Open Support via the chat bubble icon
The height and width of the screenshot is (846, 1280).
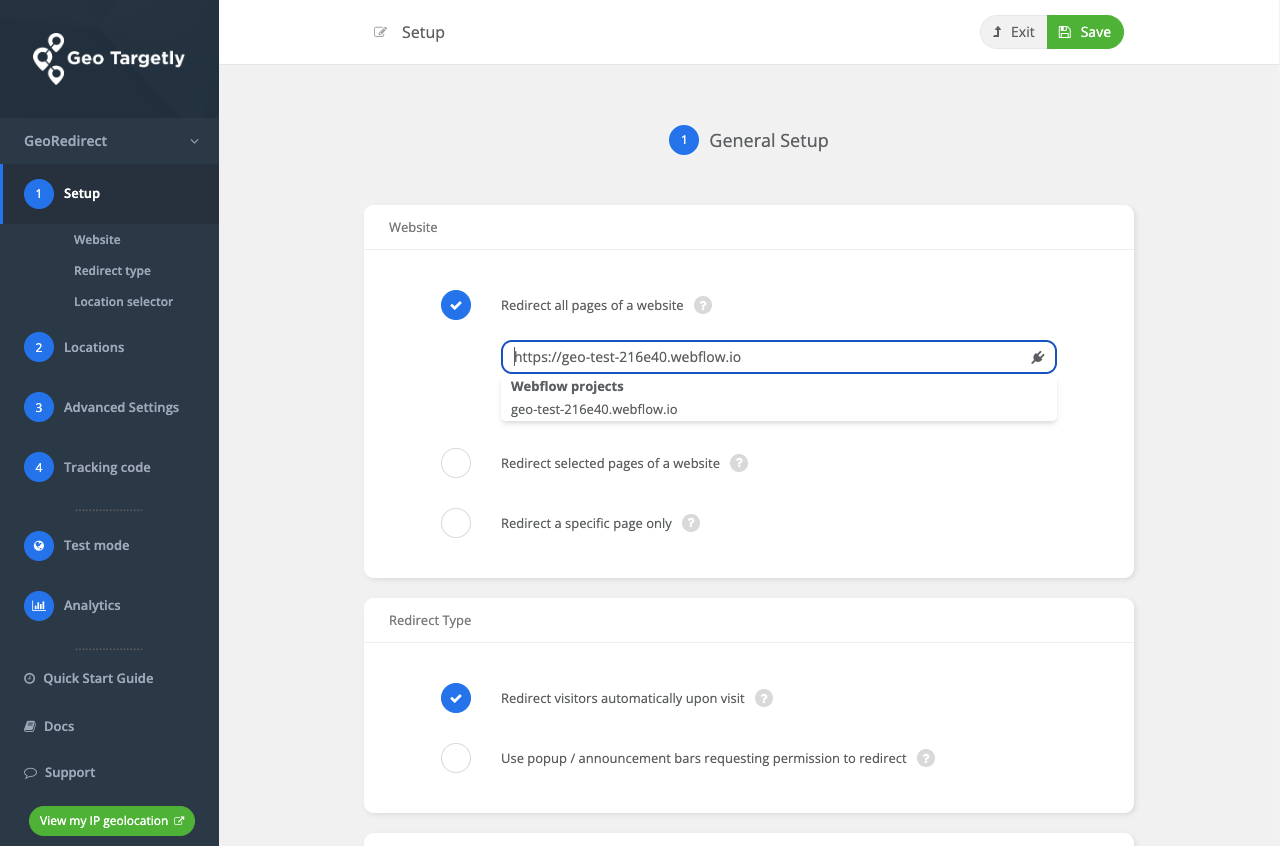pos(30,772)
